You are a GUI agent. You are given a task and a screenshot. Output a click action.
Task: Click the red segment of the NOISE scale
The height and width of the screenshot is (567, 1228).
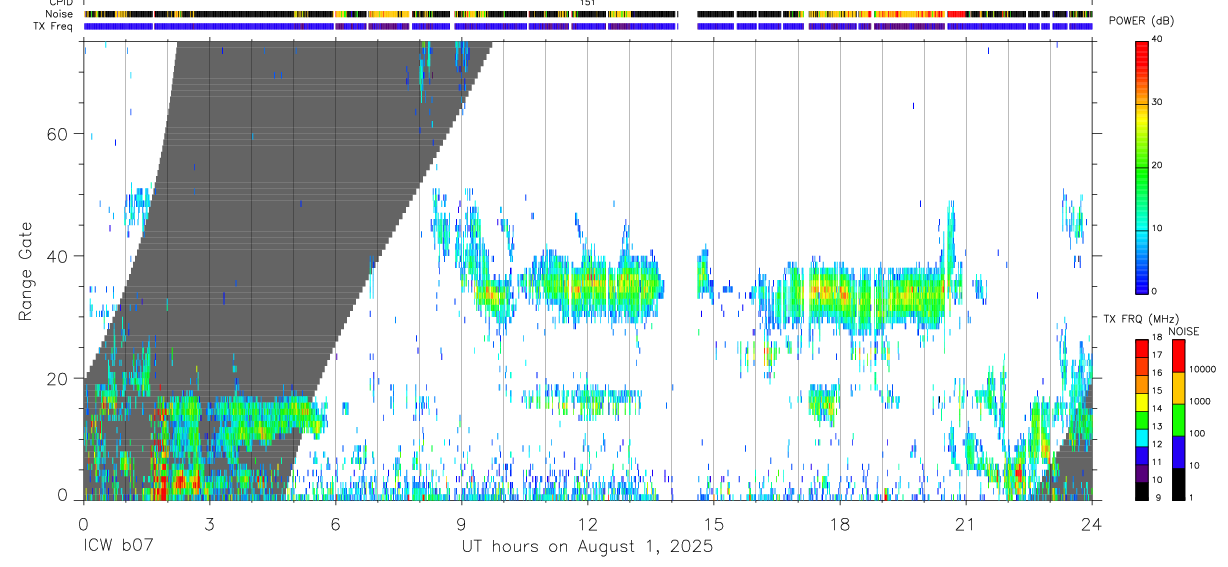[1179, 356]
